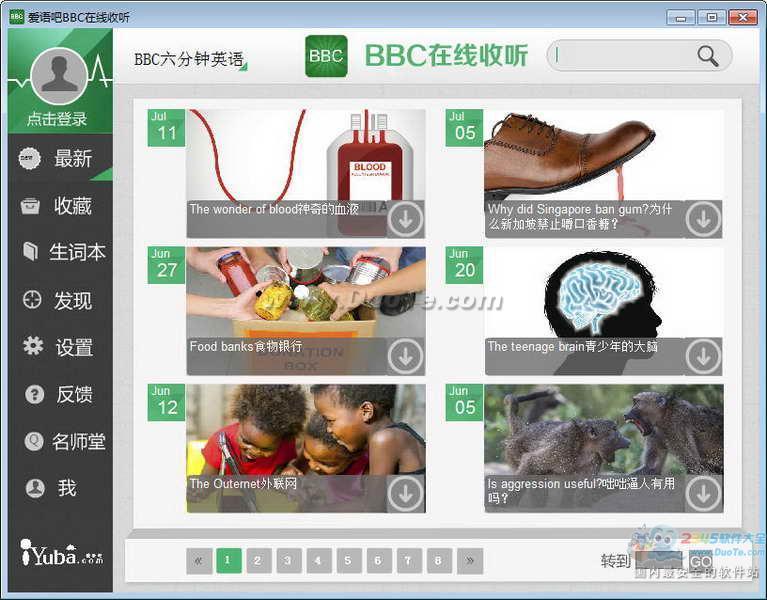
Task: Click the 设置 gear icon
Action: pos(33,346)
